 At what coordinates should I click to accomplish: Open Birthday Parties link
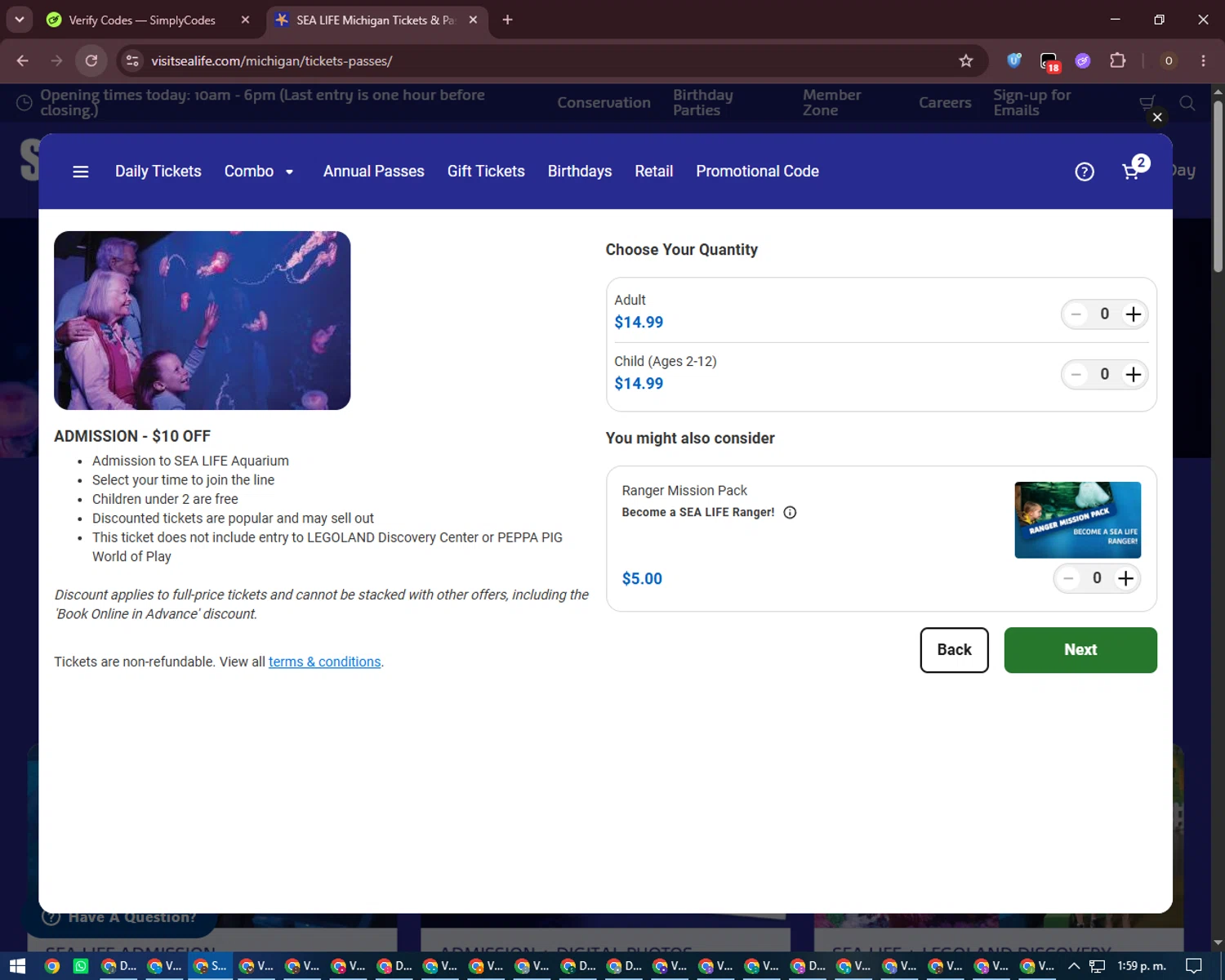703,103
